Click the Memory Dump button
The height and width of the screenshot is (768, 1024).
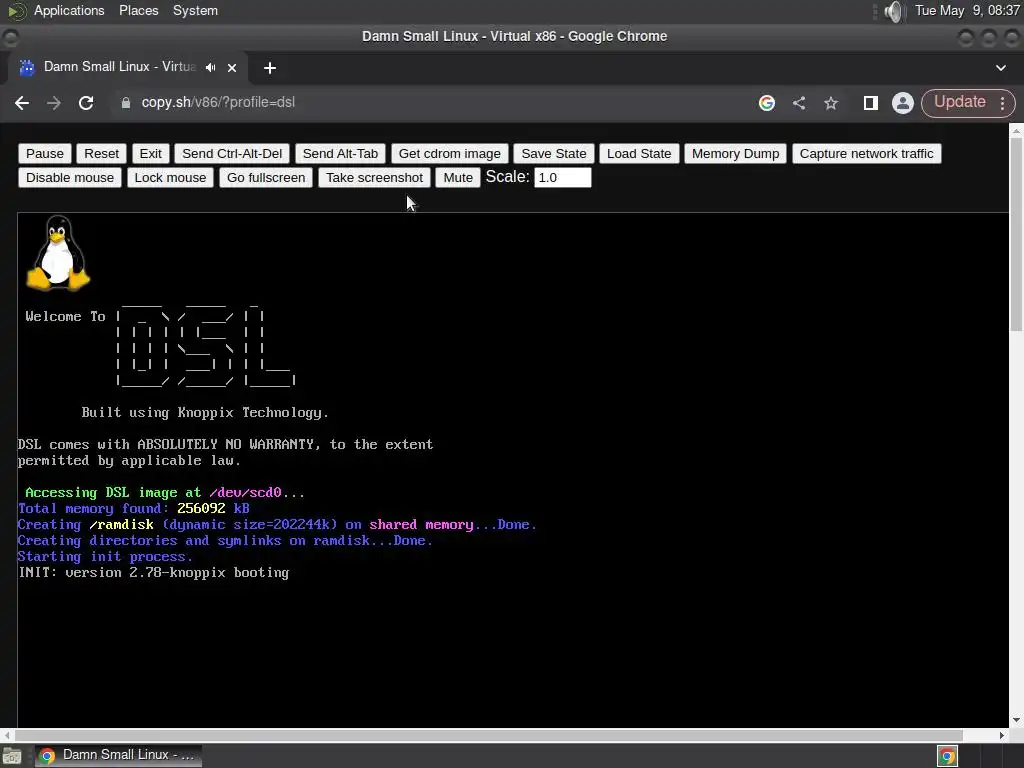click(x=735, y=153)
